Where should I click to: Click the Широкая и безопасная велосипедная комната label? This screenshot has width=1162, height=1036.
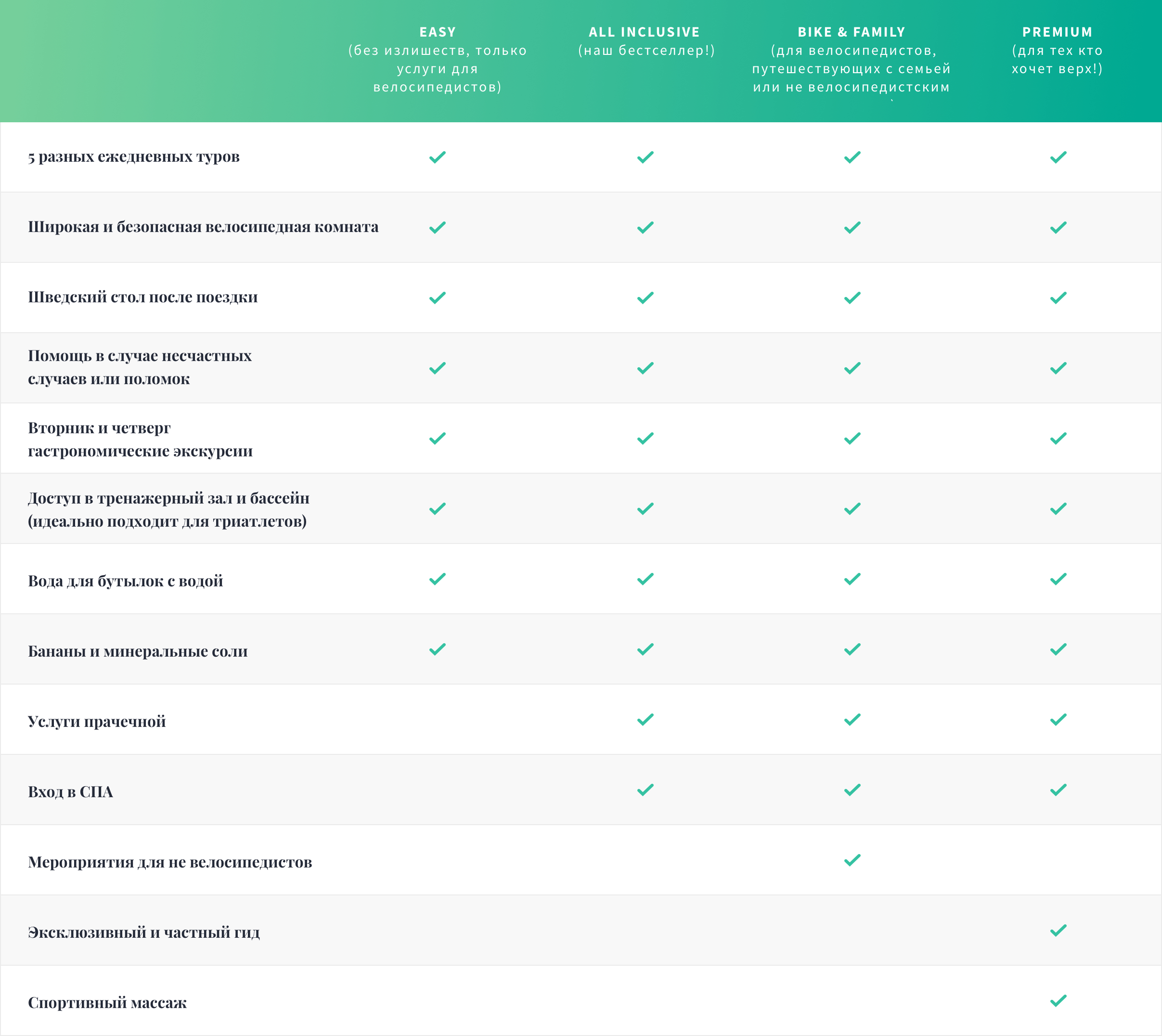pos(203,227)
